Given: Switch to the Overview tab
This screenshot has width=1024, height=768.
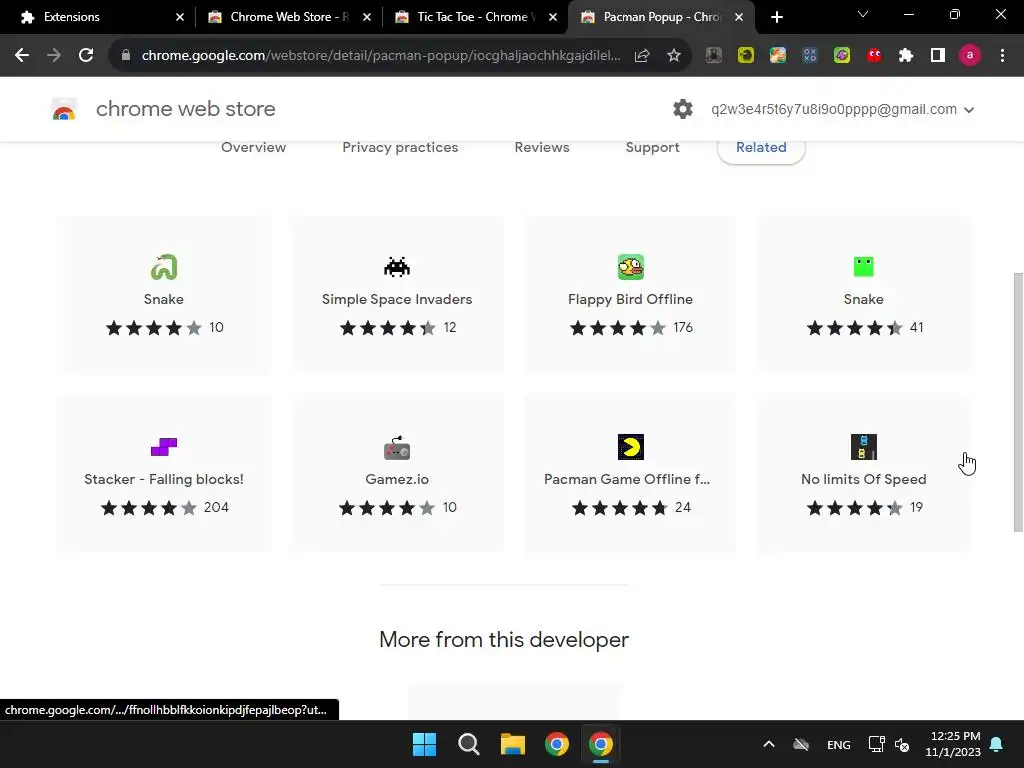Looking at the screenshot, I should (x=253, y=148).
